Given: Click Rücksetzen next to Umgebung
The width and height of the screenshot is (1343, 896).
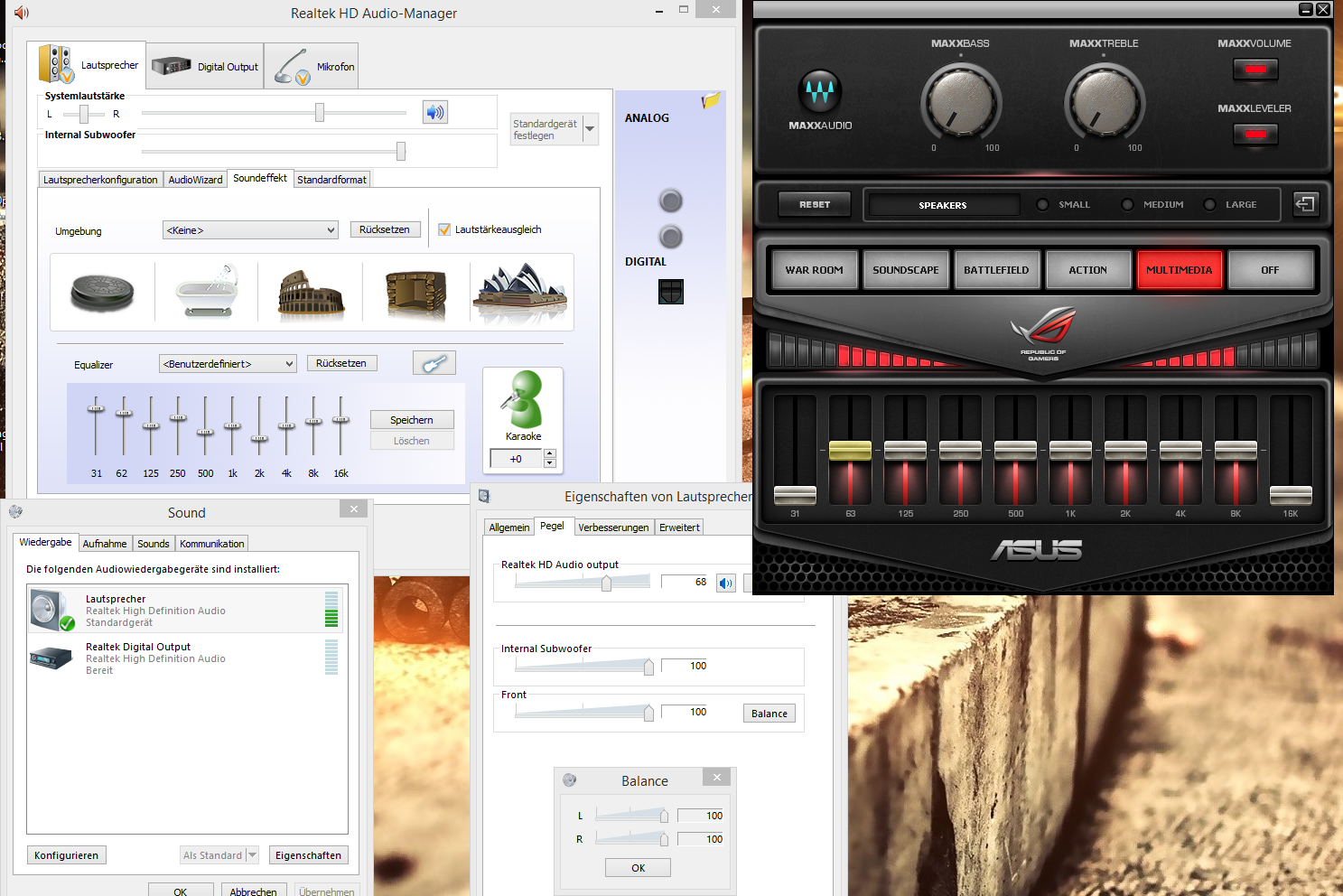Looking at the screenshot, I should pos(385,229).
